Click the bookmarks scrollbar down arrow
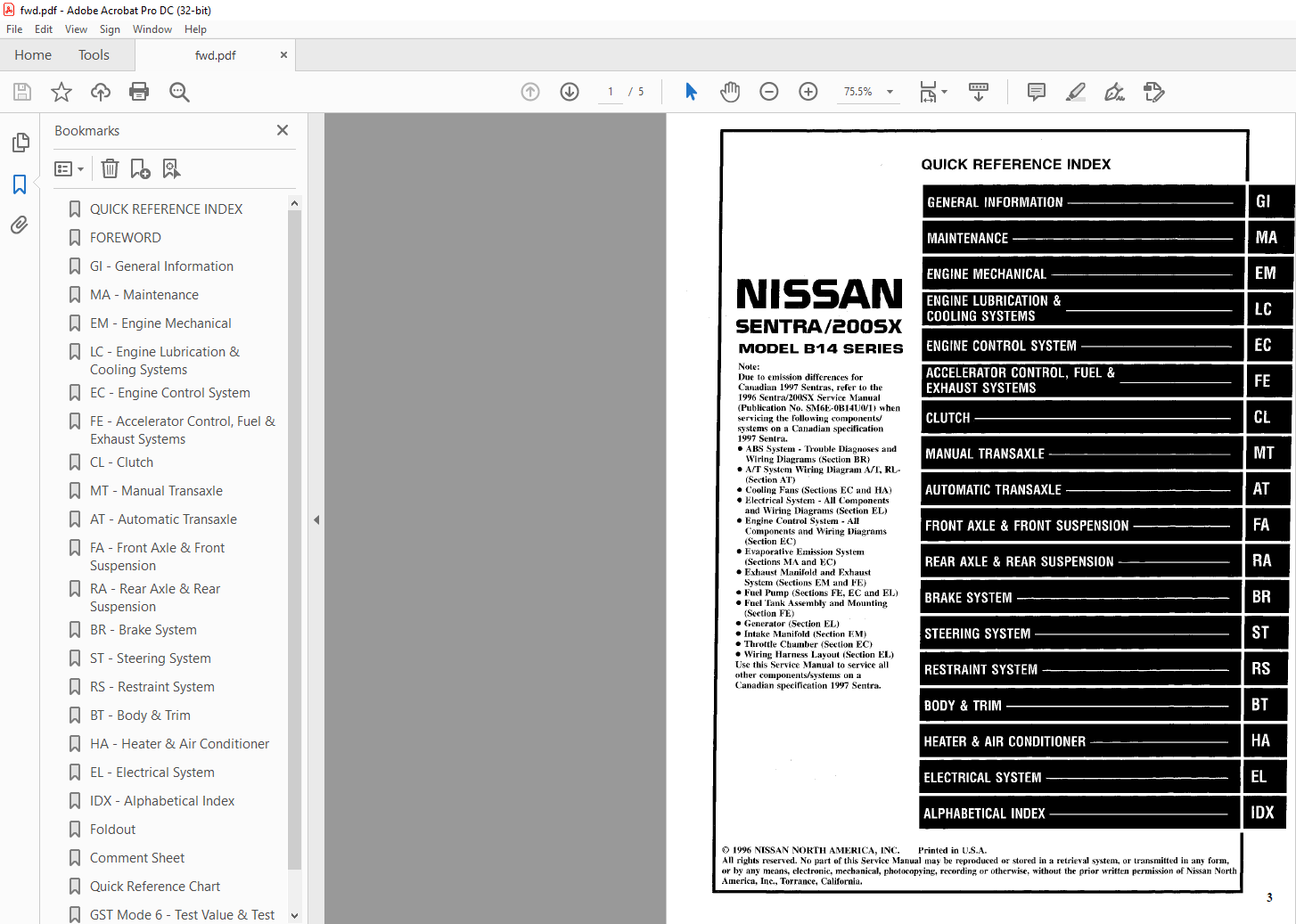 pos(294,915)
